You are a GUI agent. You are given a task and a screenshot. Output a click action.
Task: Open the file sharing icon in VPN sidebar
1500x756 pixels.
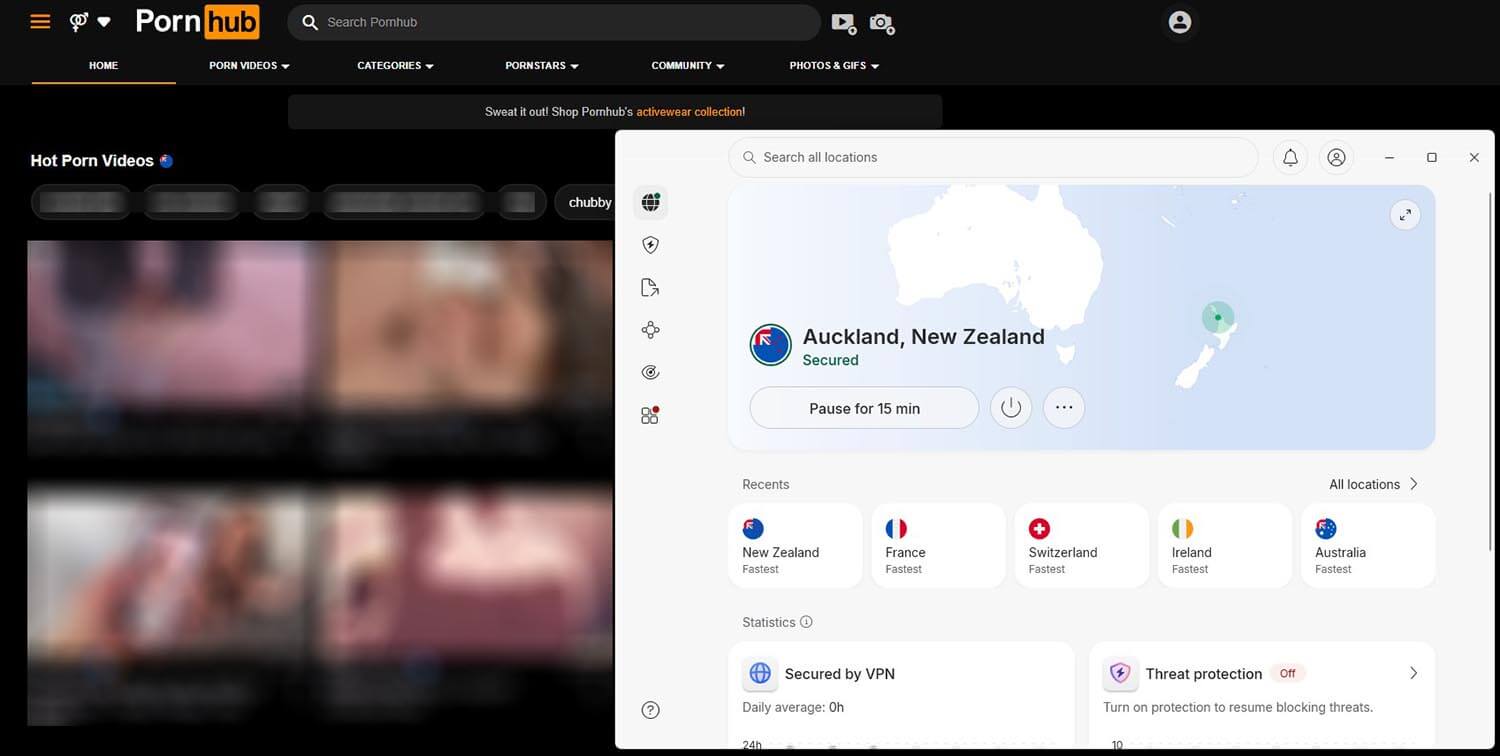pyautogui.click(x=651, y=288)
